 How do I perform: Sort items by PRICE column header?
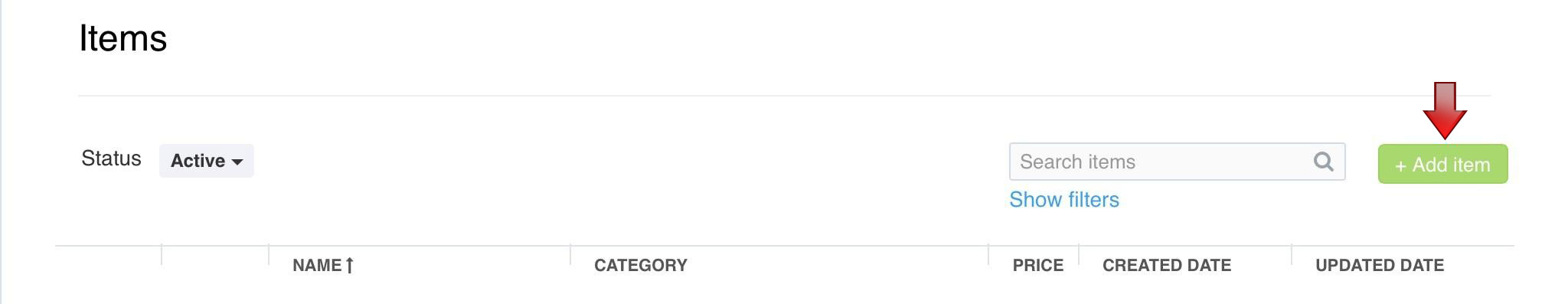(x=1037, y=265)
